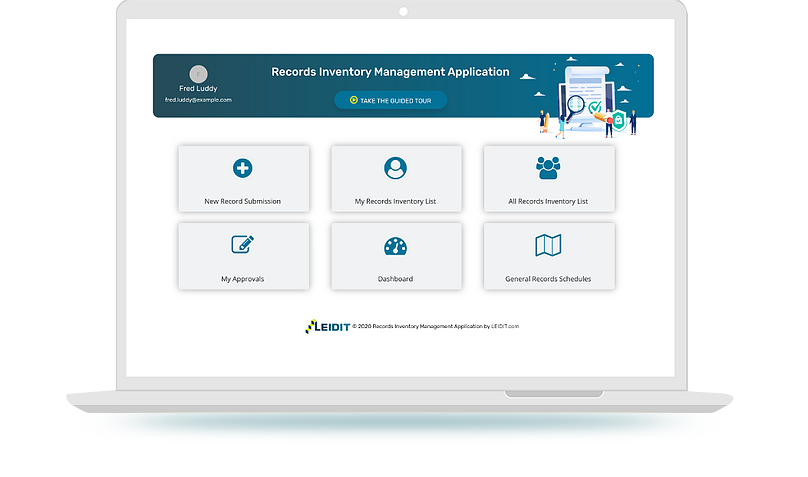Click the play icon in guided tour button
The width and height of the screenshot is (808, 477).
coord(354,100)
